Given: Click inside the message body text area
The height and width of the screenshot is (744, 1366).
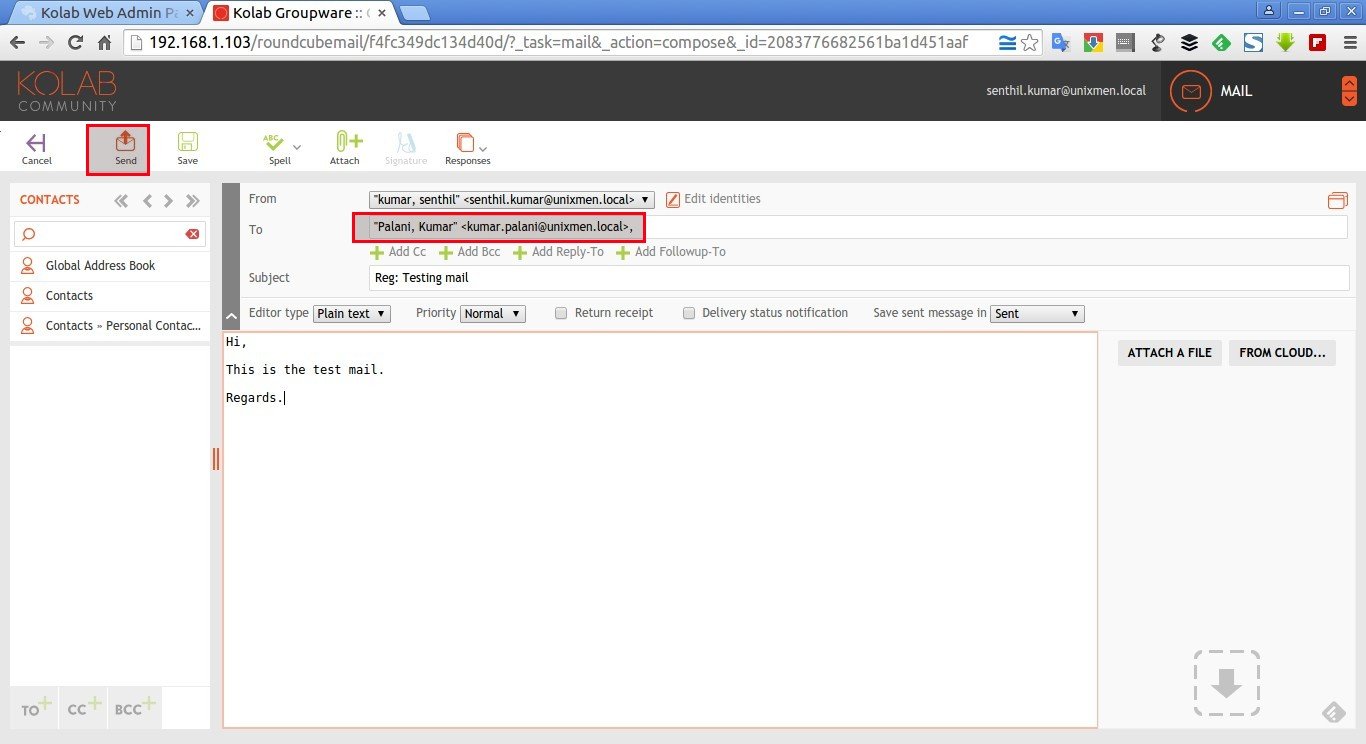Looking at the screenshot, I should coord(660,530).
